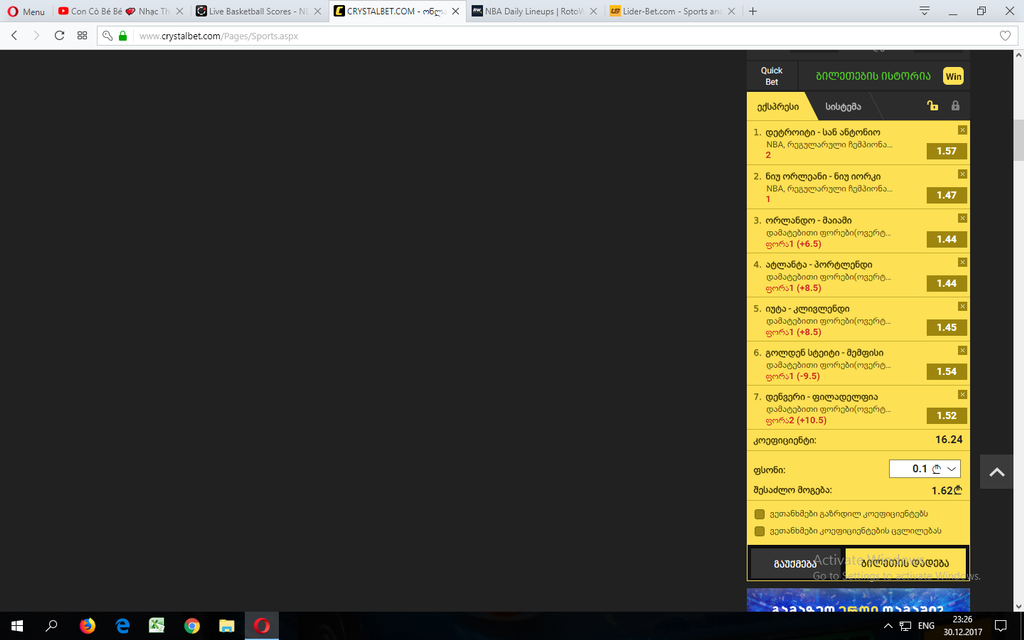Open File Explorer from taskbar
This screenshot has width=1024, height=640.
pos(227,626)
